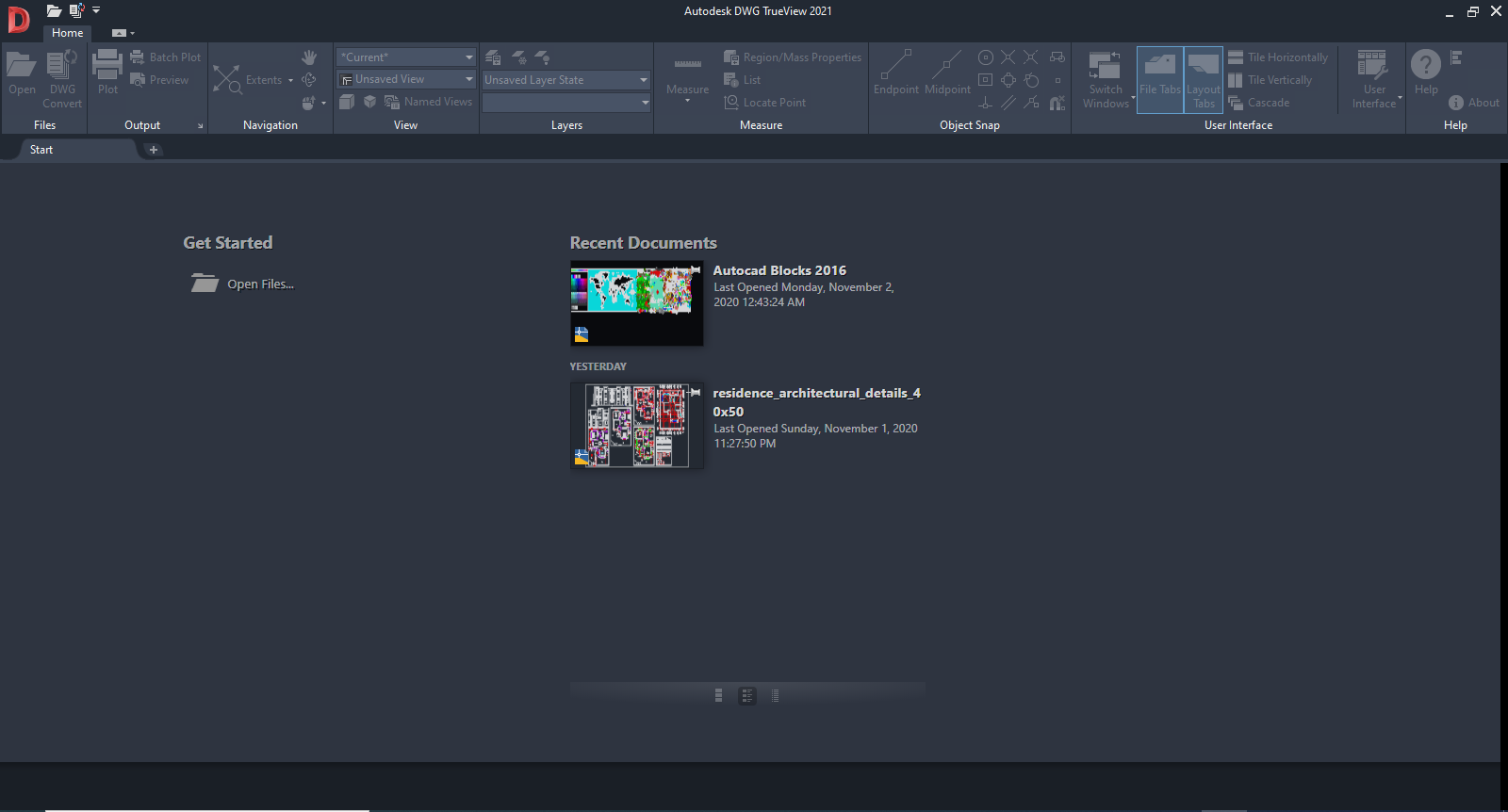The height and width of the screenshot is (812, 1508).
Task: Click the List properties tool
Action: coord(742,80)
